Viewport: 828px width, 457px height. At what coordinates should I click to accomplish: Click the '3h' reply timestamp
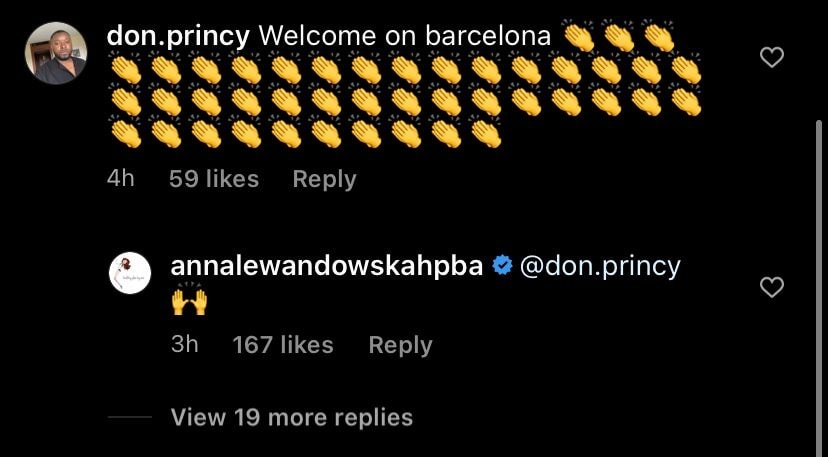click(x=185, y=345)
